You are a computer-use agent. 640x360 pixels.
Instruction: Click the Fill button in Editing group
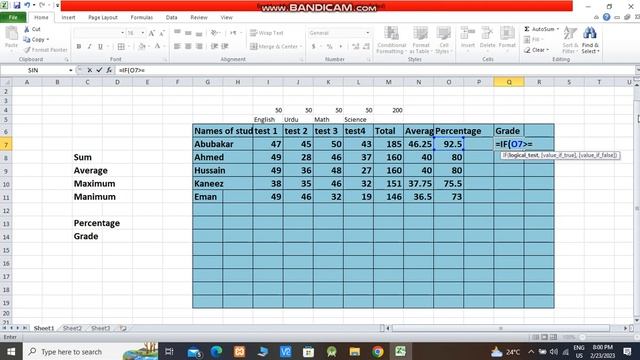point(533,40)
